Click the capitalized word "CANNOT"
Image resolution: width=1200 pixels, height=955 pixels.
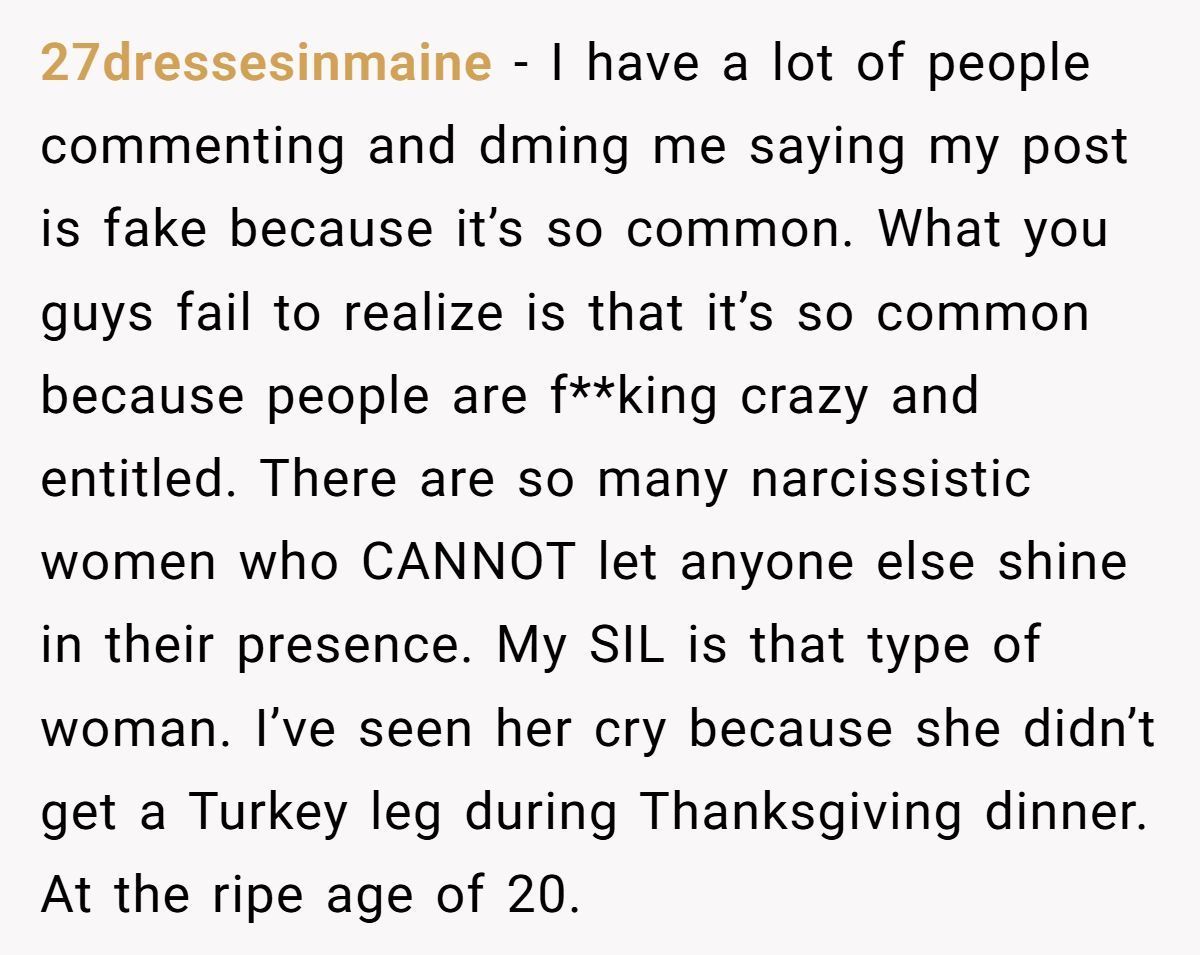pyautogui.click(x=468, y=563)
